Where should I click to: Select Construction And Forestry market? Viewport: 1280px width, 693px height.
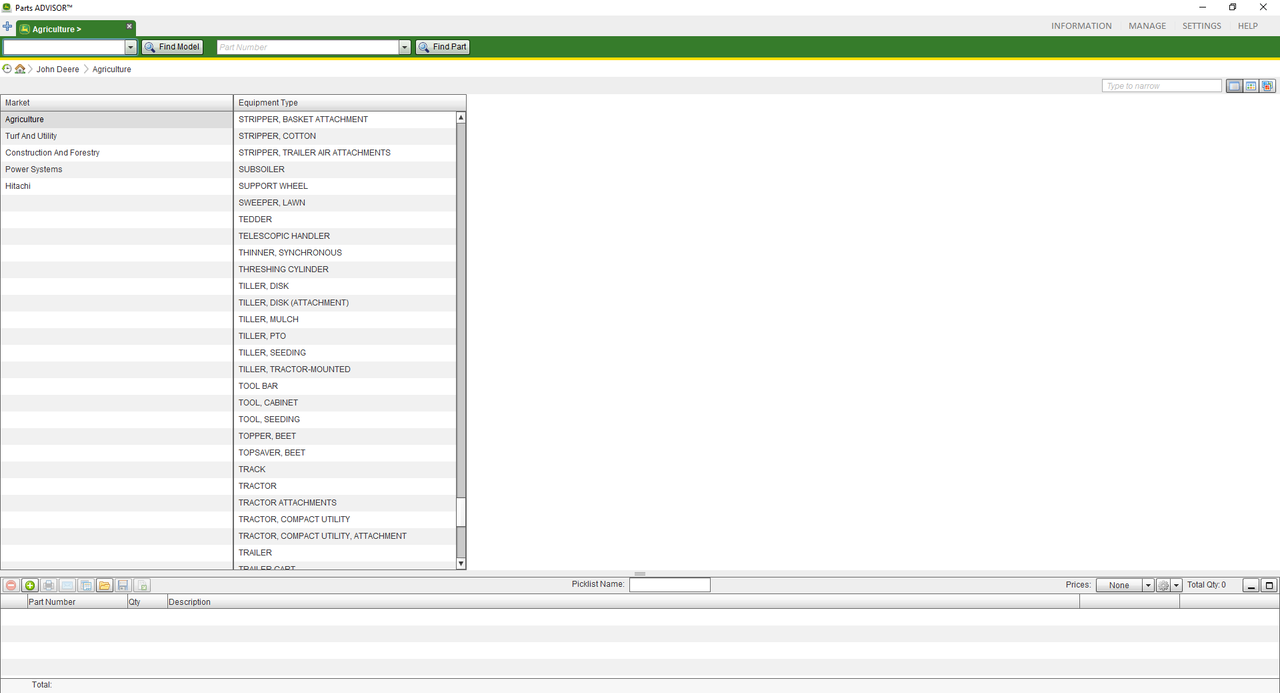116,153
